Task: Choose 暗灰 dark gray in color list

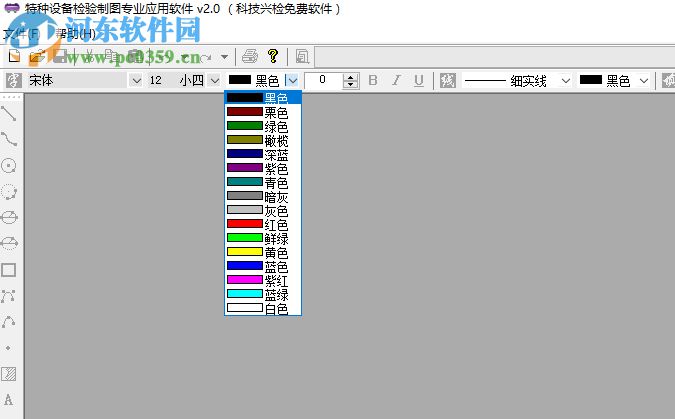Action: (x=263, y=196)
